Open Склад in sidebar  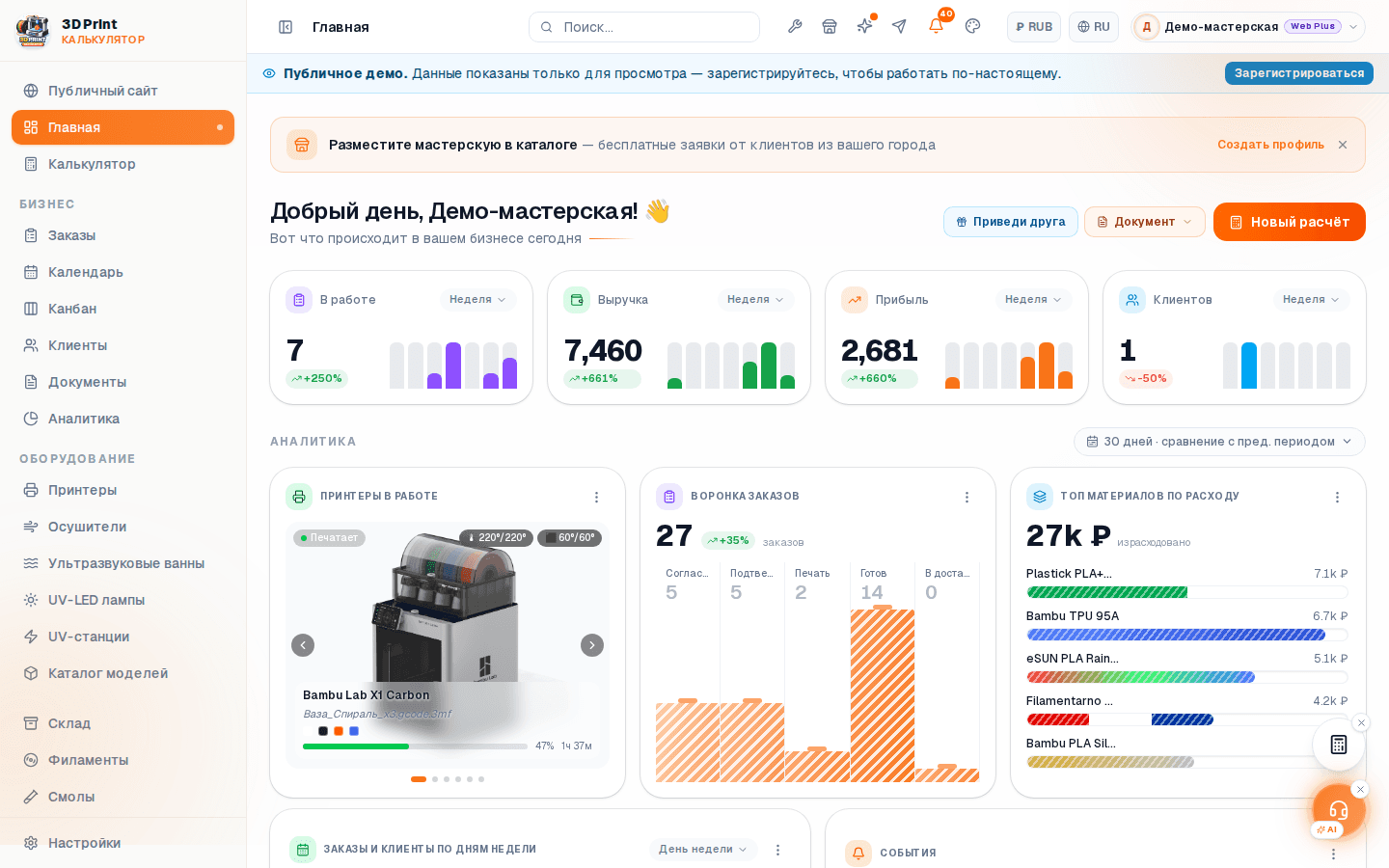pyautogui.click(x=123, y=723)
